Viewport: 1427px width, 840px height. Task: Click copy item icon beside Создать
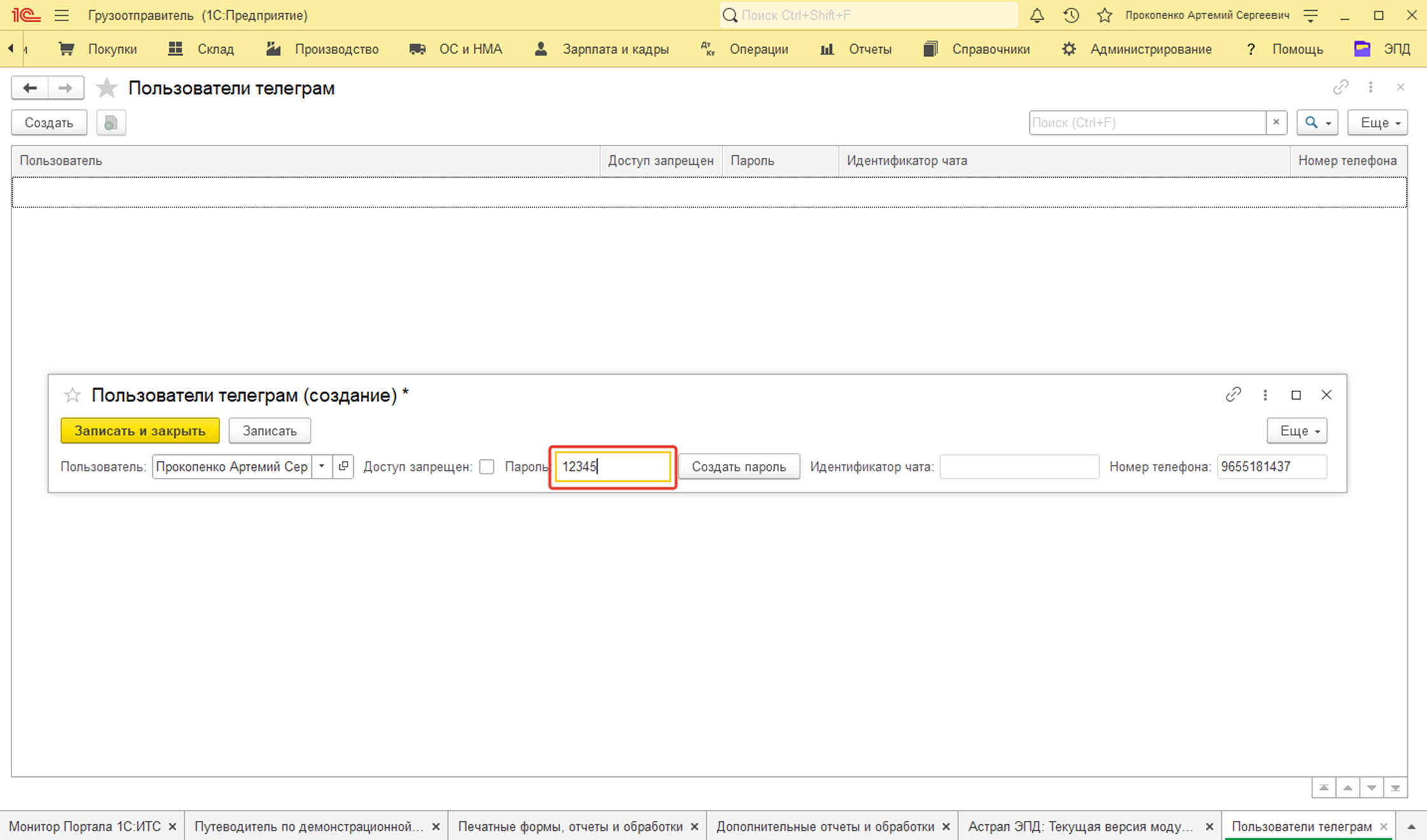[x=111, y=123]
